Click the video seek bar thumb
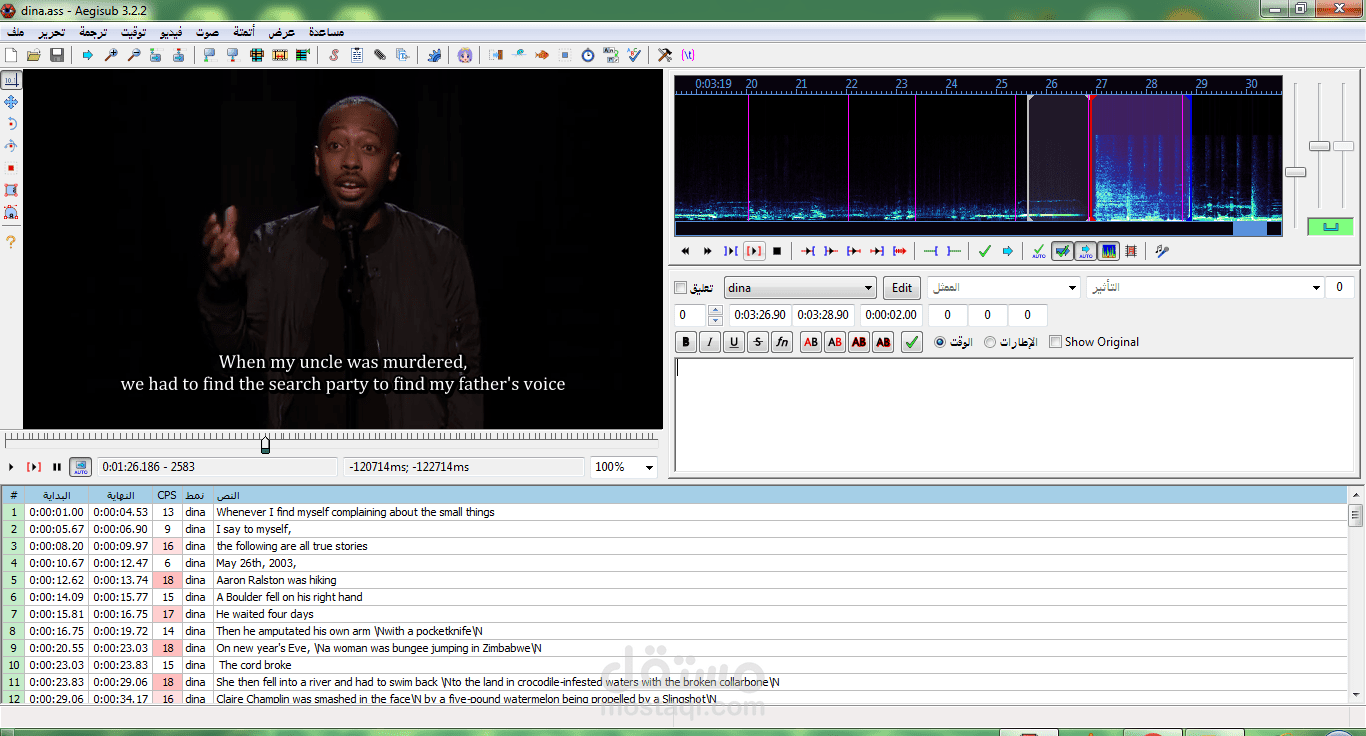Screen dimensions: 1366x736 pyautogui.click(x=265, y=444)
